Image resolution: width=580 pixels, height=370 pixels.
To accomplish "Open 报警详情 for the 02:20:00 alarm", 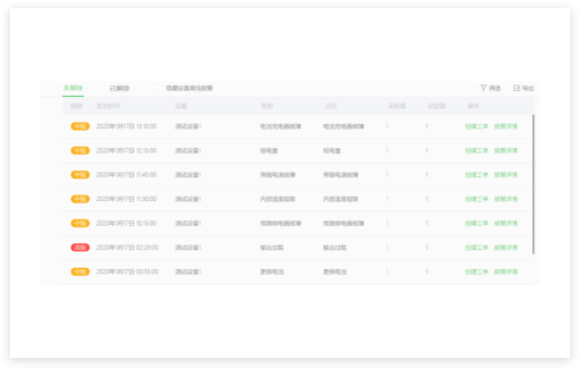I will pyautogui.click(x=506, y=248).
